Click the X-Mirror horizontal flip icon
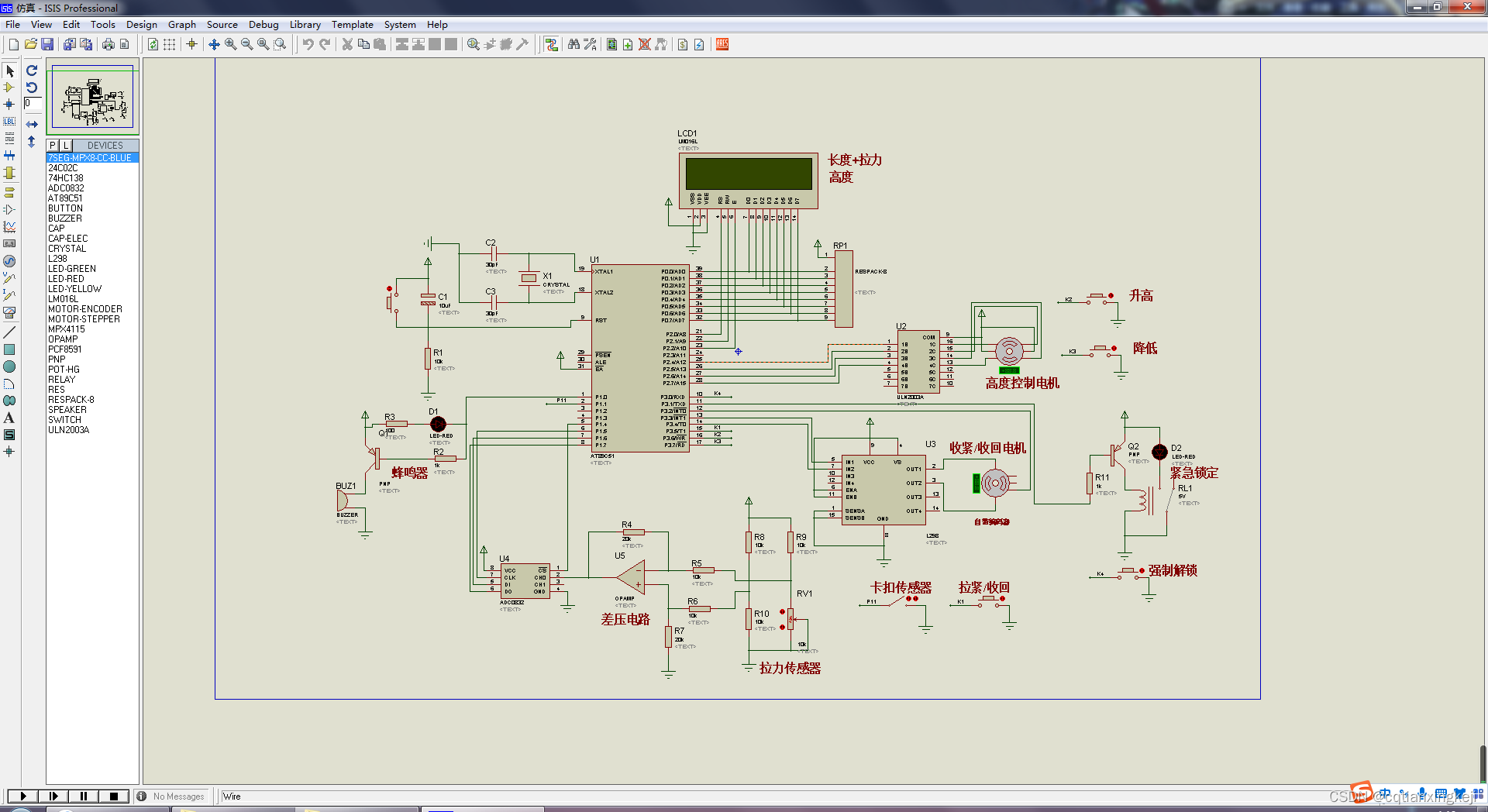The height and width of the screenshot is (812, 1488). coord(32,124)
